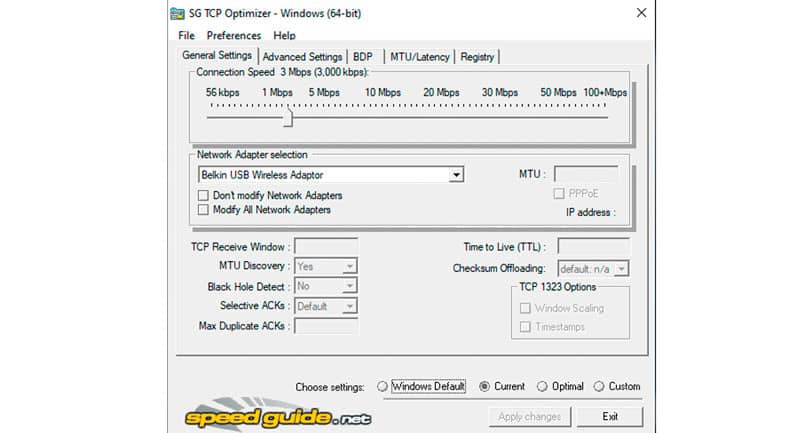Open the File menu

[187, 35]
